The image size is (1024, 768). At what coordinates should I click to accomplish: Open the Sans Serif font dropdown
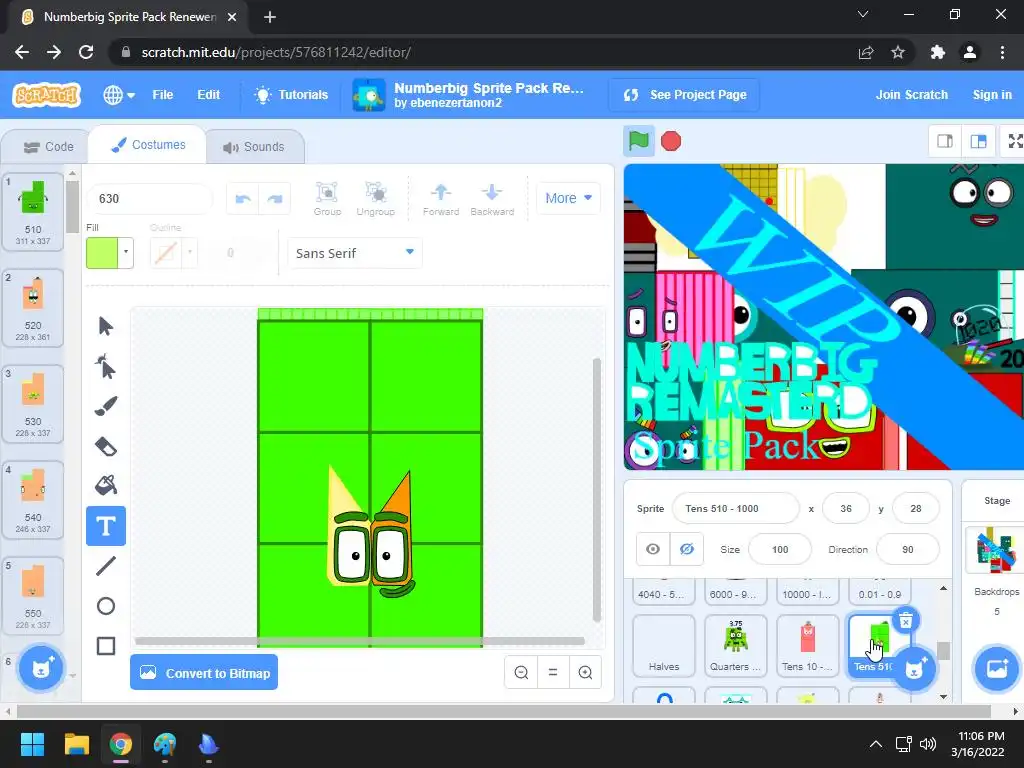click(355, 253)
